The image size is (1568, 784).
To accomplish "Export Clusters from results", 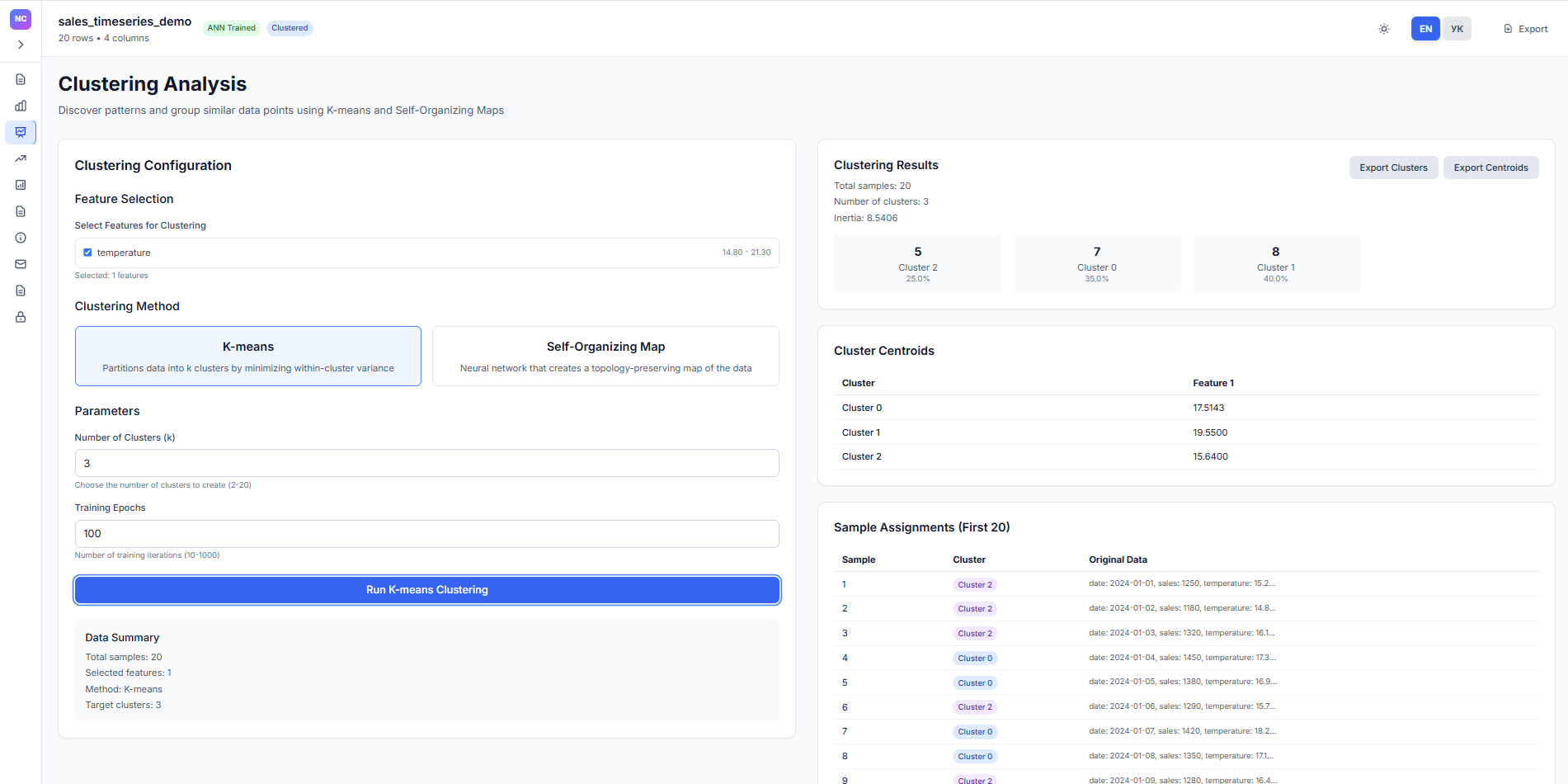I will click(1393, 168).
